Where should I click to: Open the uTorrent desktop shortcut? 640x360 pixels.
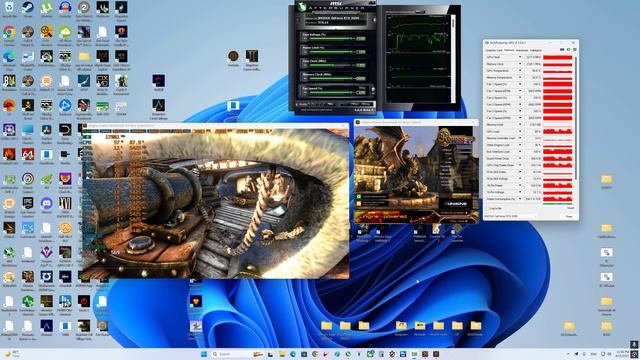coord(46,7)
